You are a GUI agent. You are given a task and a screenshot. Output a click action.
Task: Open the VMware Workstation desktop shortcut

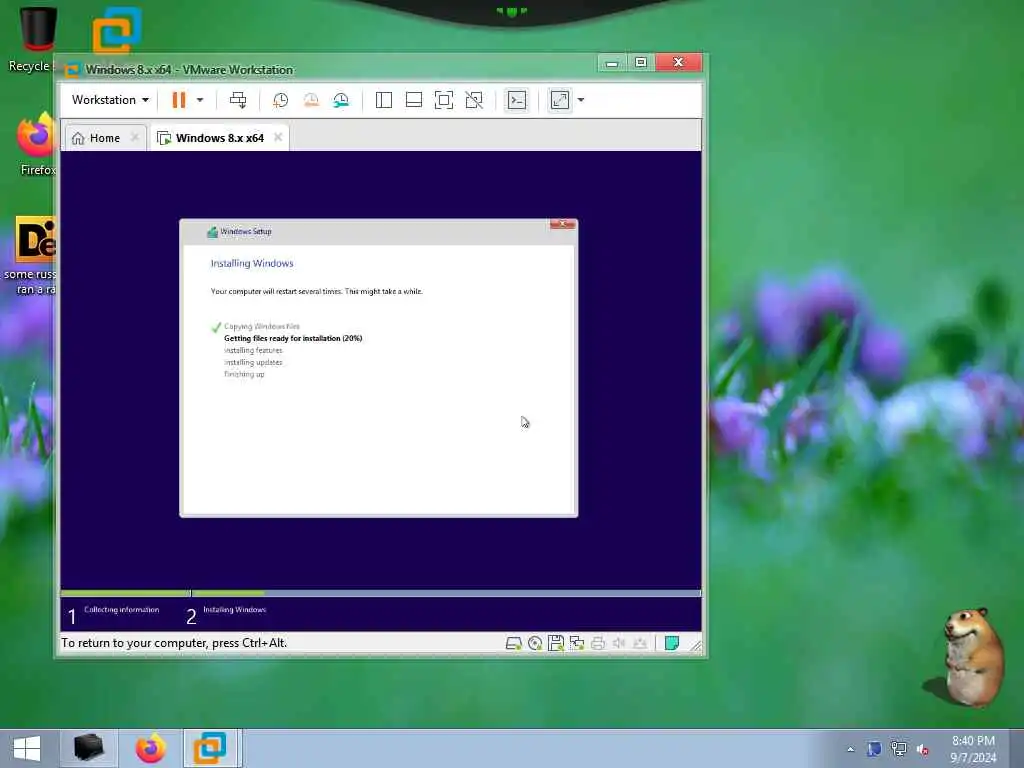coord(117,30)
